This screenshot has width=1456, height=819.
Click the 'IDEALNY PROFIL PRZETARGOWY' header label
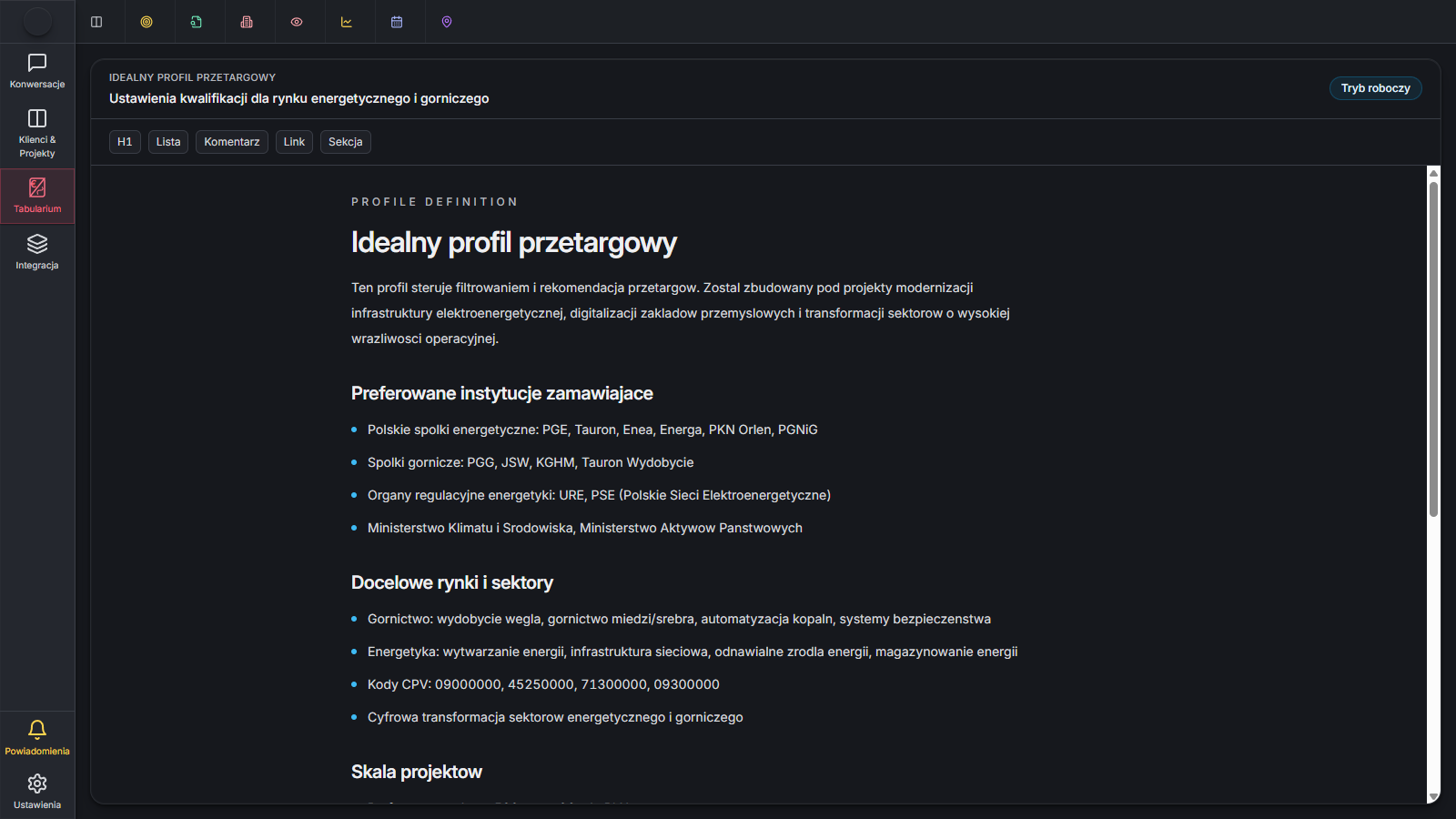(x=192, y=77)
